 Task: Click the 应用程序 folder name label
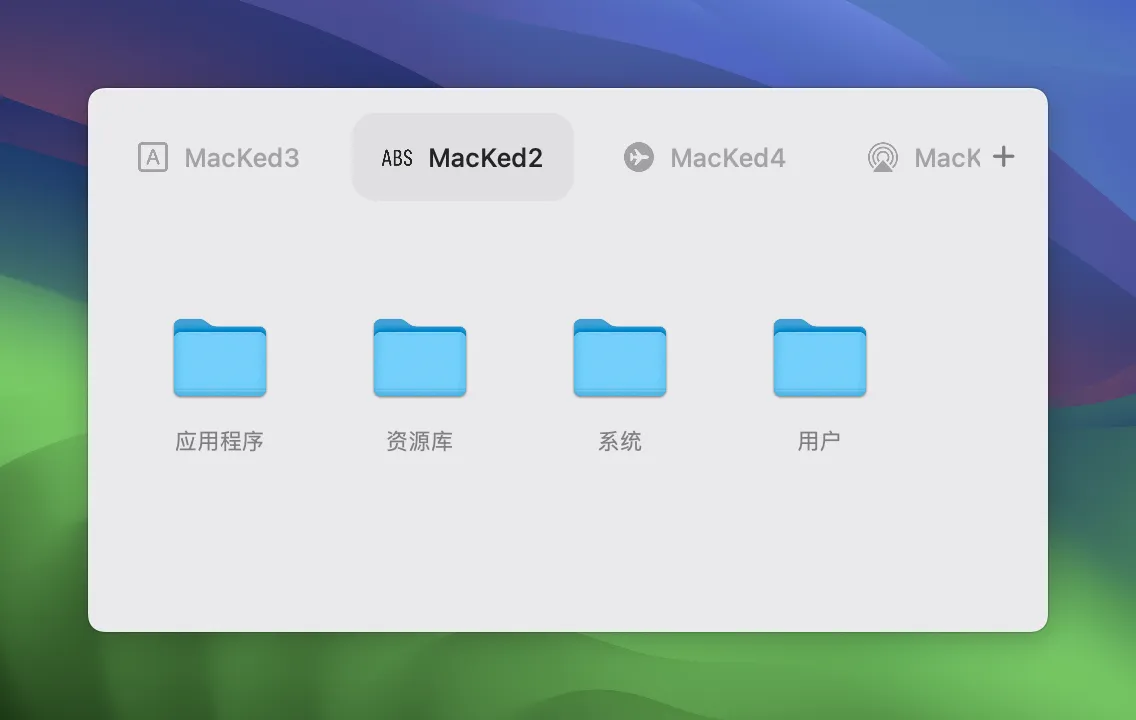(x=220, y=441)
